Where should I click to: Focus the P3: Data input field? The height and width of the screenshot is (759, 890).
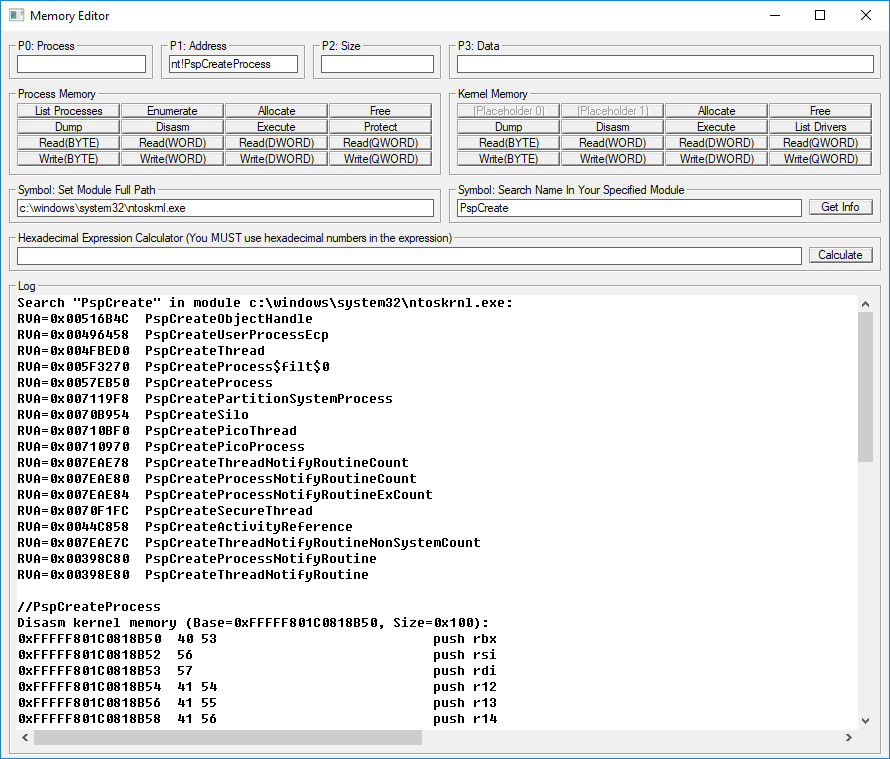[x=665, y=64]
